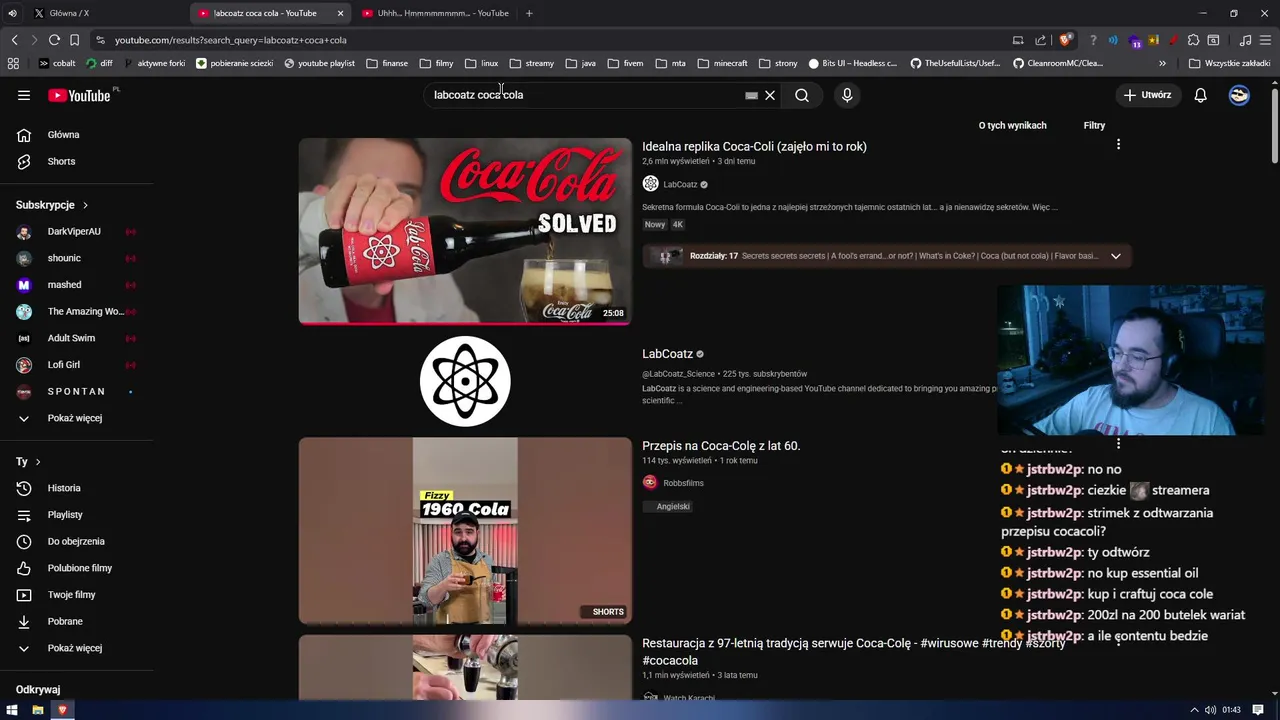Click LabCoatz channel name under first video
This screenshot has height=720, width=1280.
[x=680, y=185]
